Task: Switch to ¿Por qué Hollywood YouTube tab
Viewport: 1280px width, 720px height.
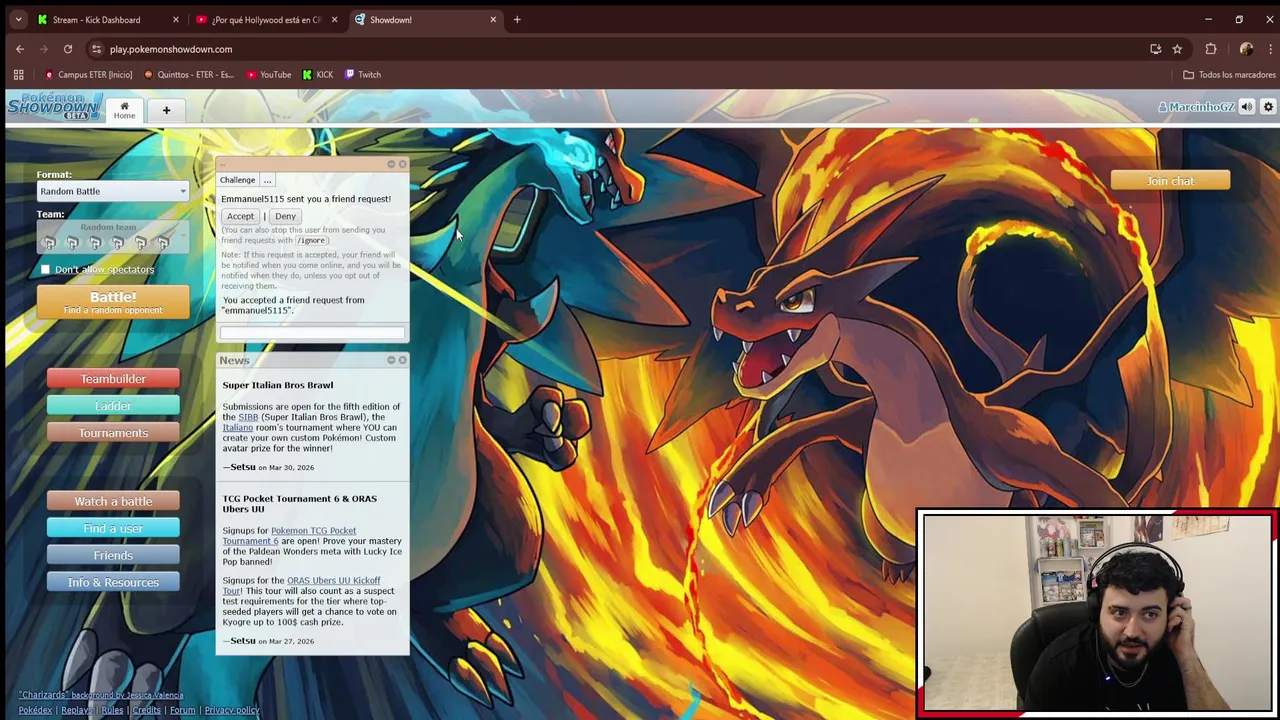Action: click(x=266, y=19)
